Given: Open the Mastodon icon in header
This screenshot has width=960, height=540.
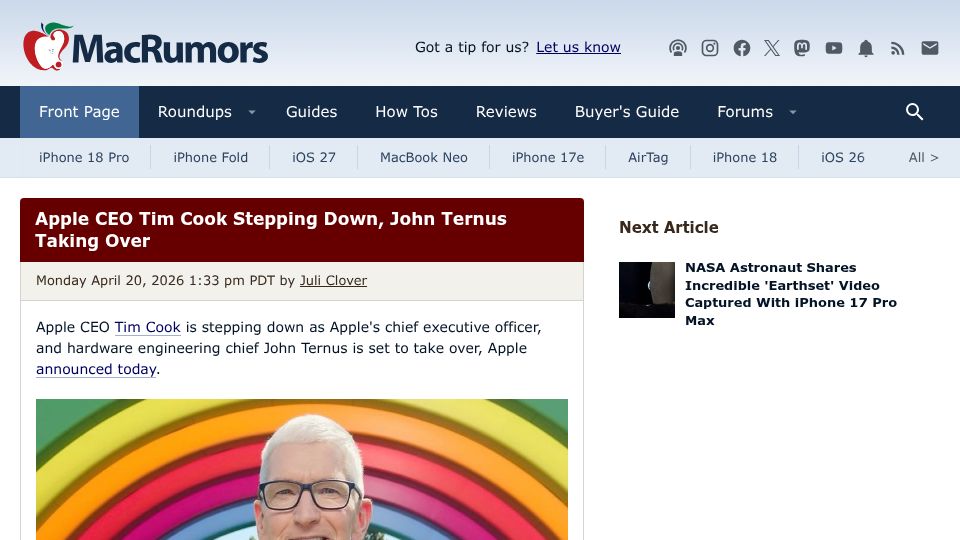Looking at the screenshot, I should pyautogui.click(x=802, y=48).
